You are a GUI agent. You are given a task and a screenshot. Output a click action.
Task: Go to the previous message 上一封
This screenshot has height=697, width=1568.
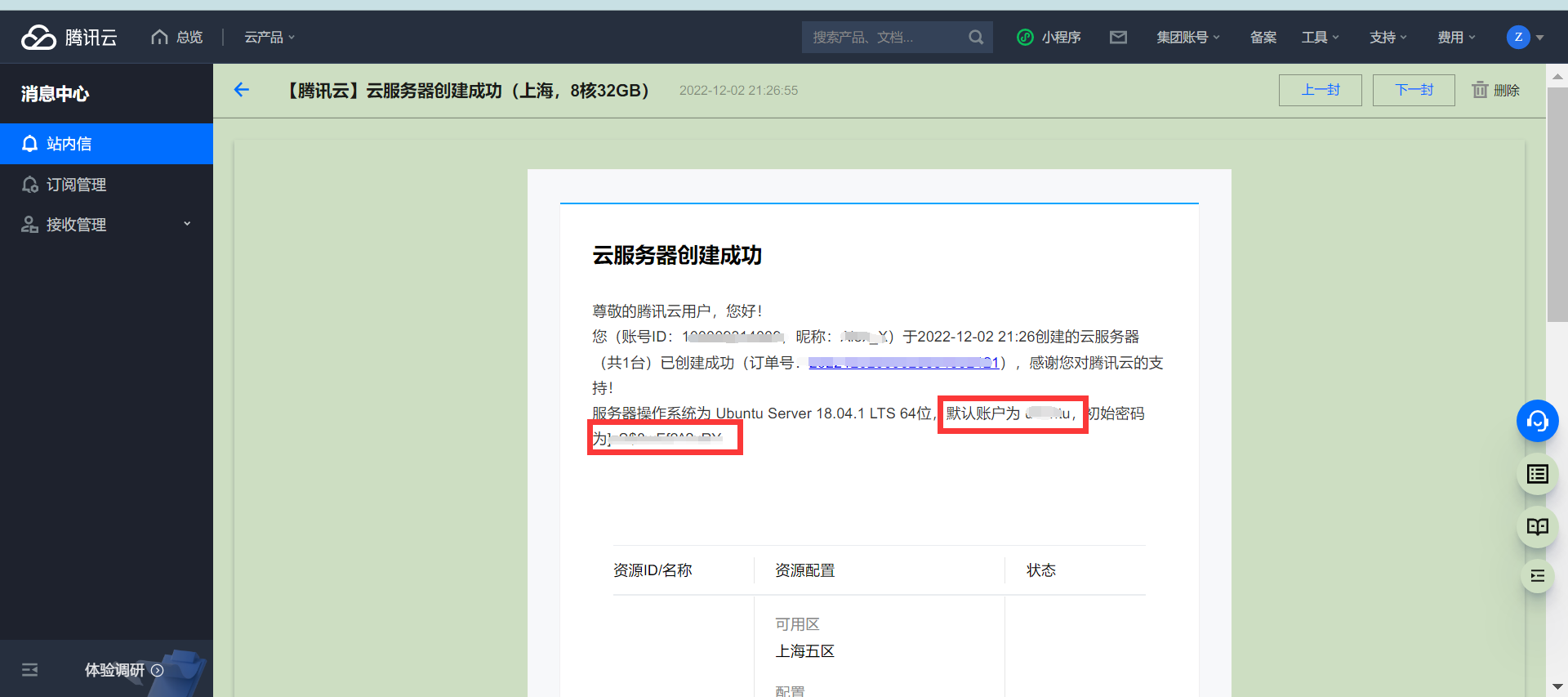coord(1321,90)
